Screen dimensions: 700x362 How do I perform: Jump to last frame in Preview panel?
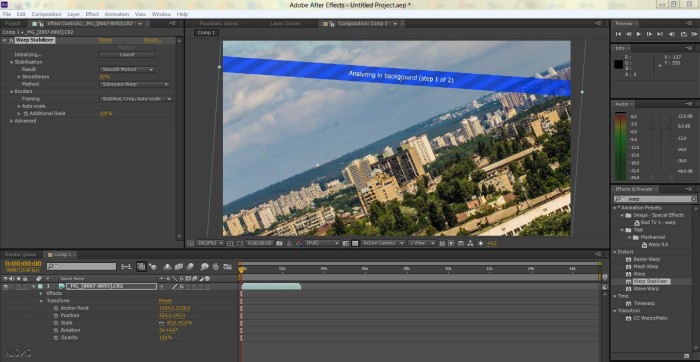(x=659, y=34)
